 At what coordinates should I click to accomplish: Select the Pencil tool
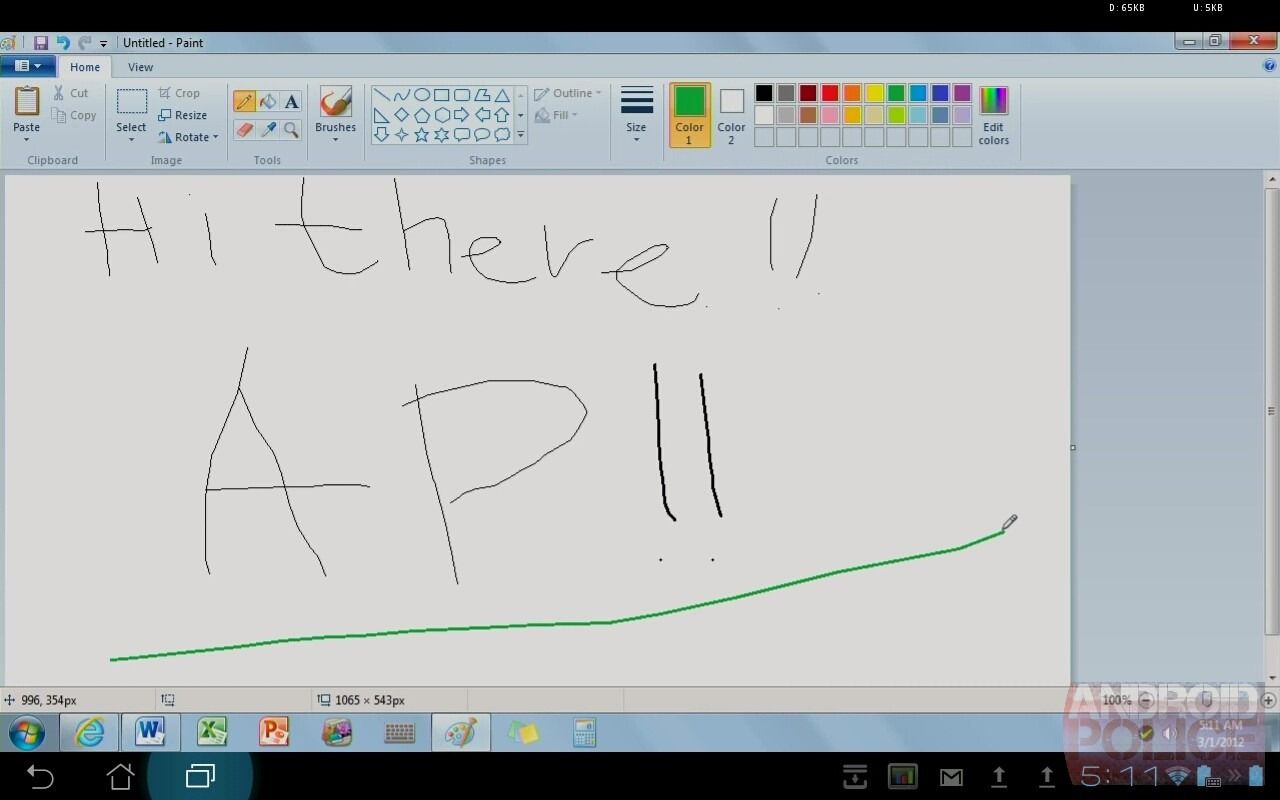(244, 101)
